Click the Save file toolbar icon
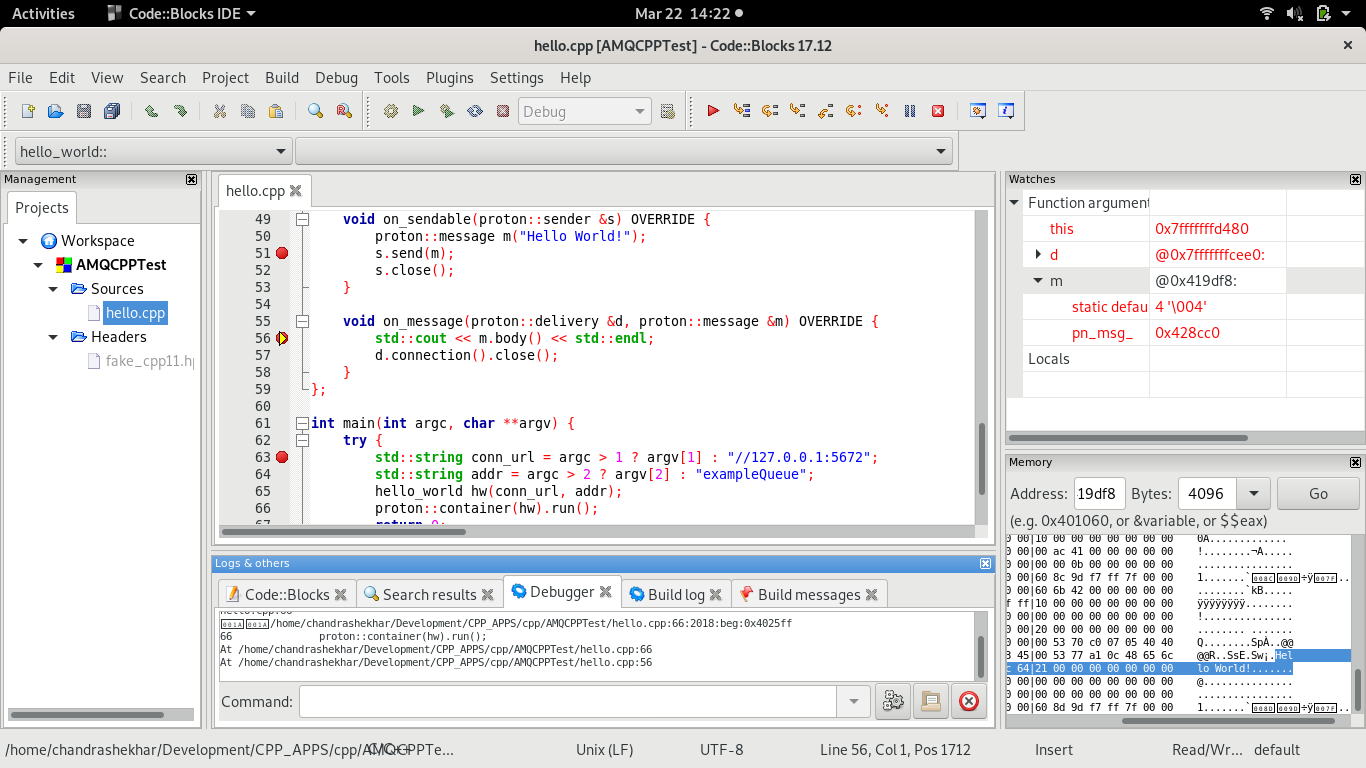The height and width of the screenshot is (768, 1366). pyautogui.click(x=84, y=111)
